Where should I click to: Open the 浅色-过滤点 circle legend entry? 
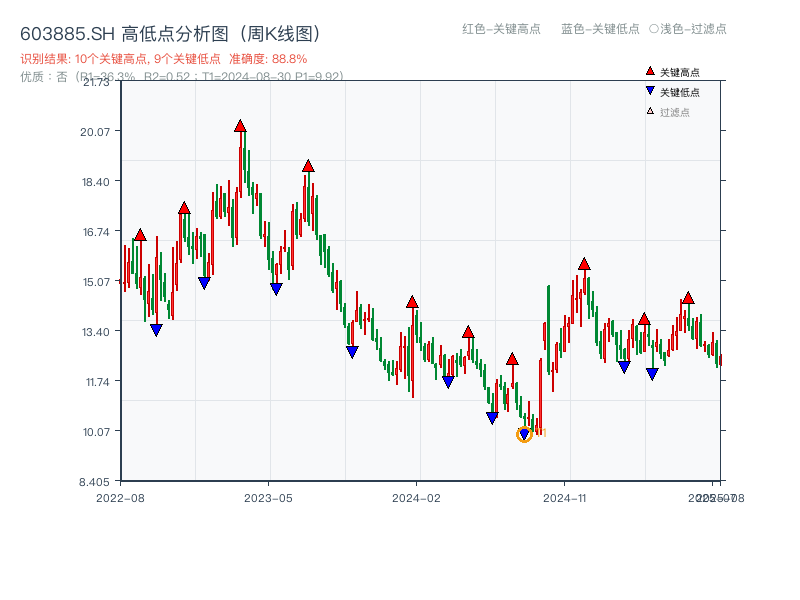pos(690,30)
